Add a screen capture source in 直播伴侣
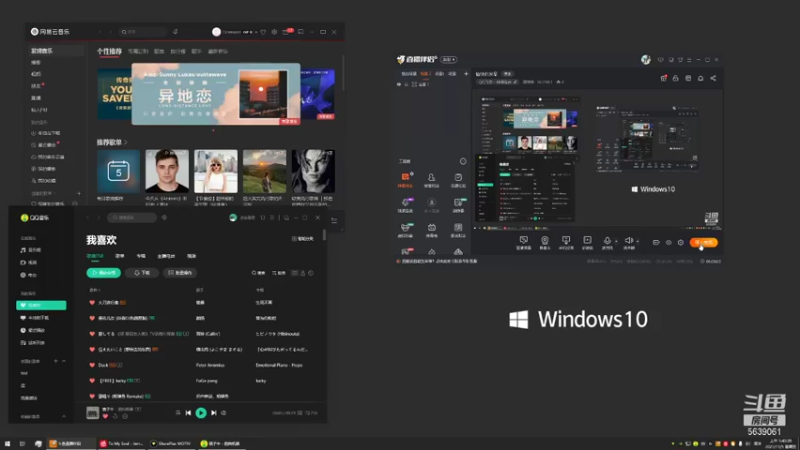The height and width of the screenshot is (450, 800). tap(523, 242)
